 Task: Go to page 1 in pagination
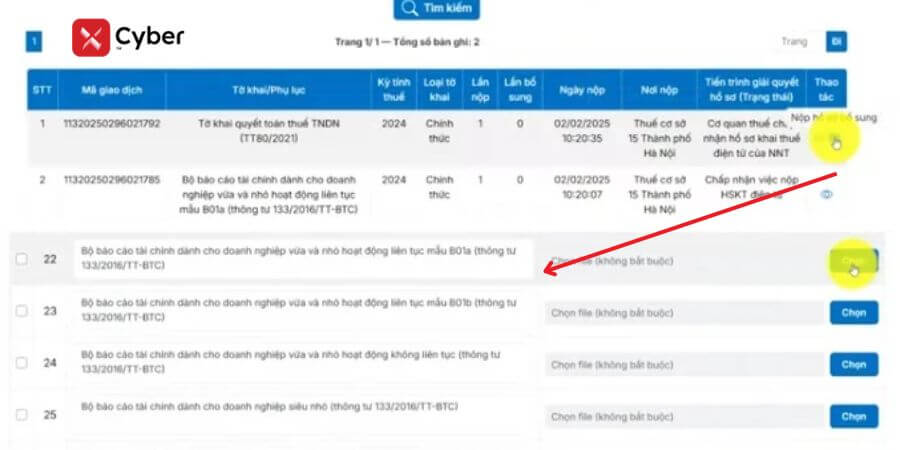pyautogui.click(x=34, y=42)
